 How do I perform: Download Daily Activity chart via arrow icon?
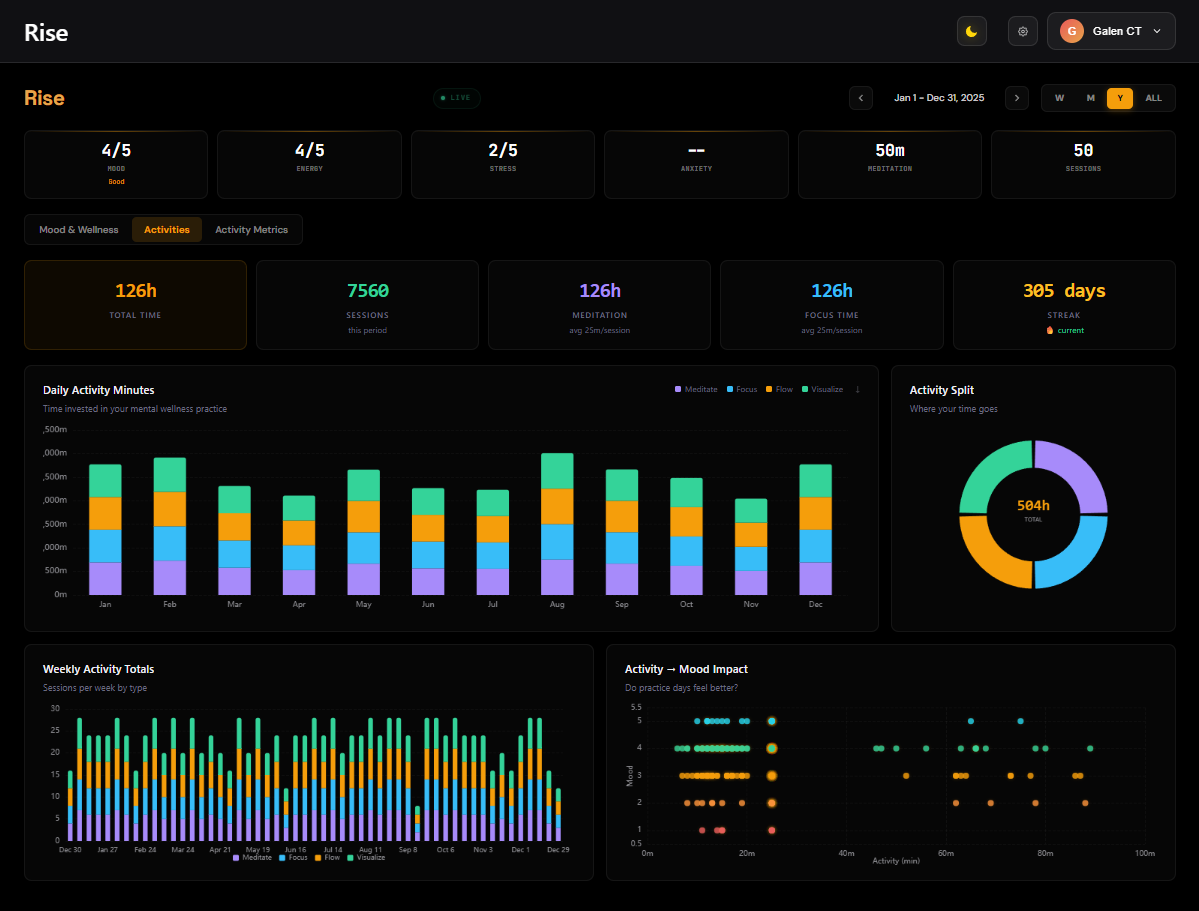tap(857, 389)
